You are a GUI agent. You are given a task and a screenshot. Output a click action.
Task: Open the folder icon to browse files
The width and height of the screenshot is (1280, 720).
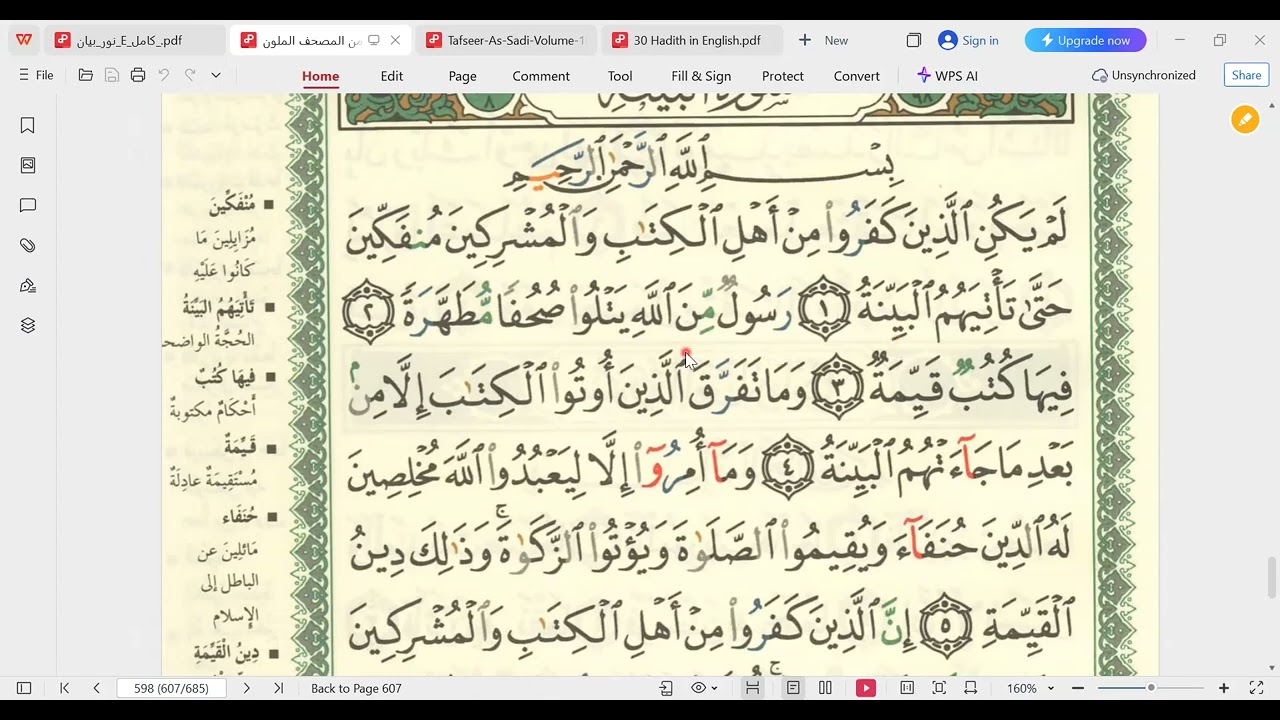pos(86,75)
